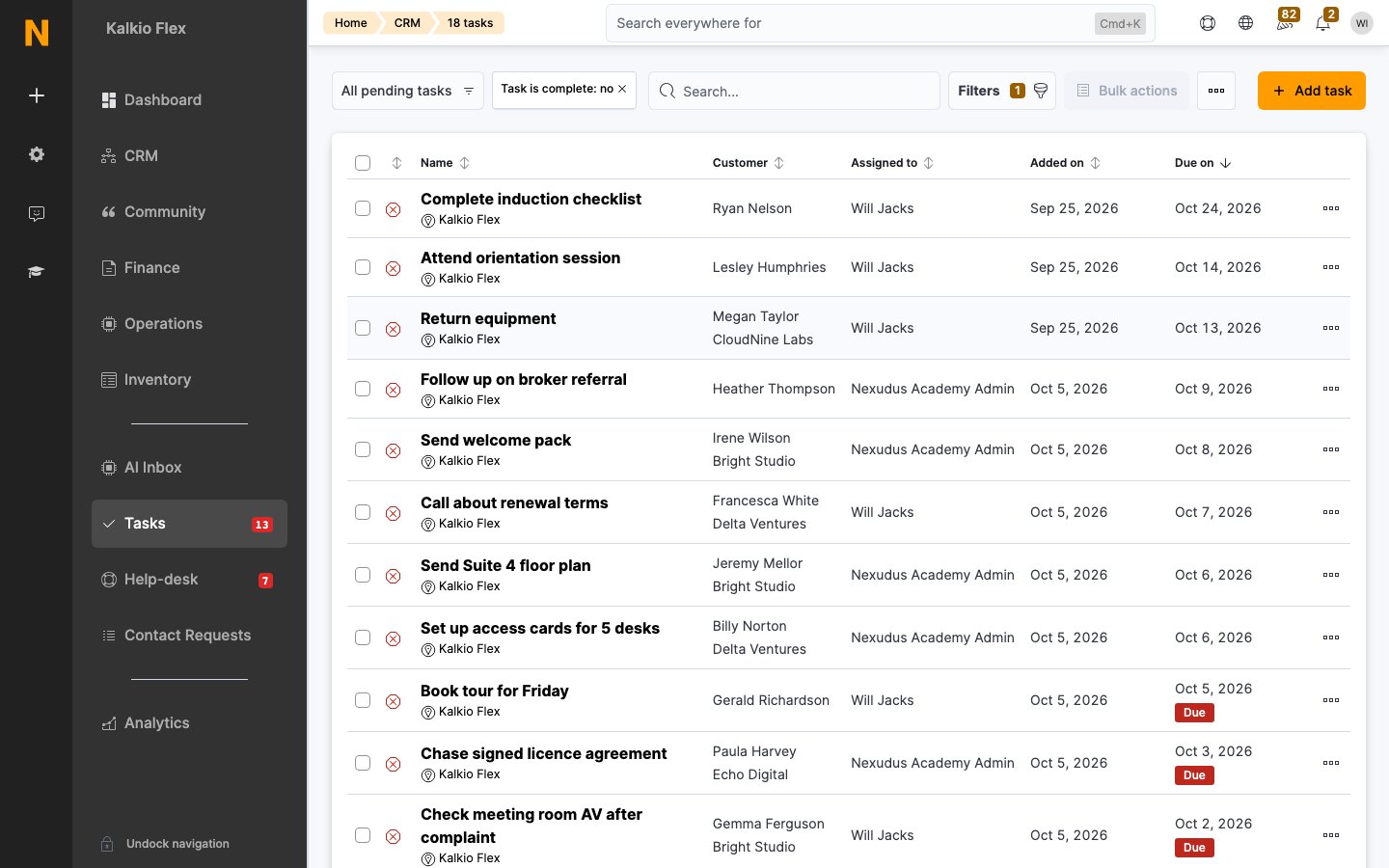
Task: Sort by Customer column
Action: (749, 163)
